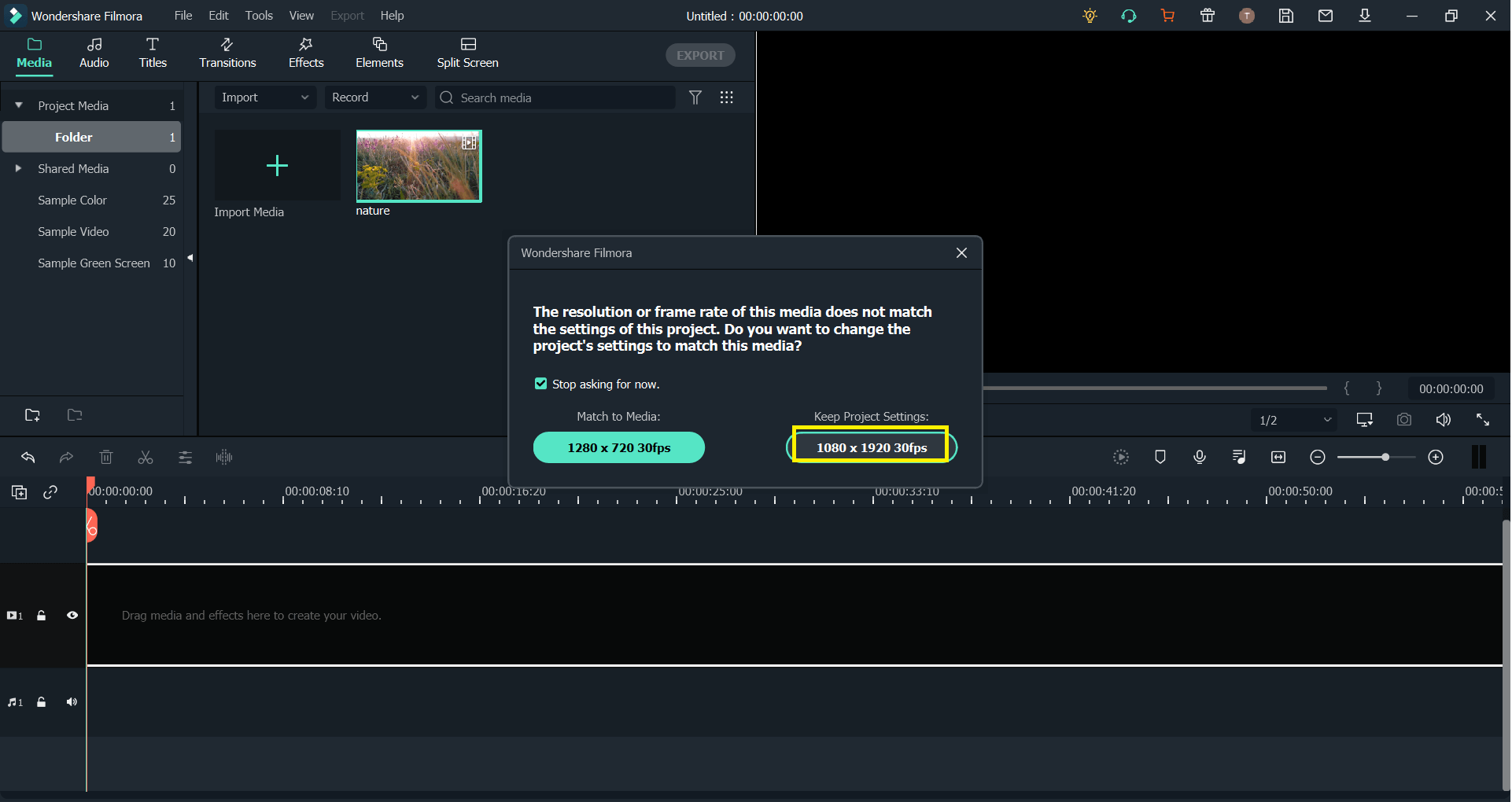Image resolution: width=1512 pixels, height=802 pixels.
Task: Click the 1280 x 720 30fps button
Action: click(x=619, y=447)
